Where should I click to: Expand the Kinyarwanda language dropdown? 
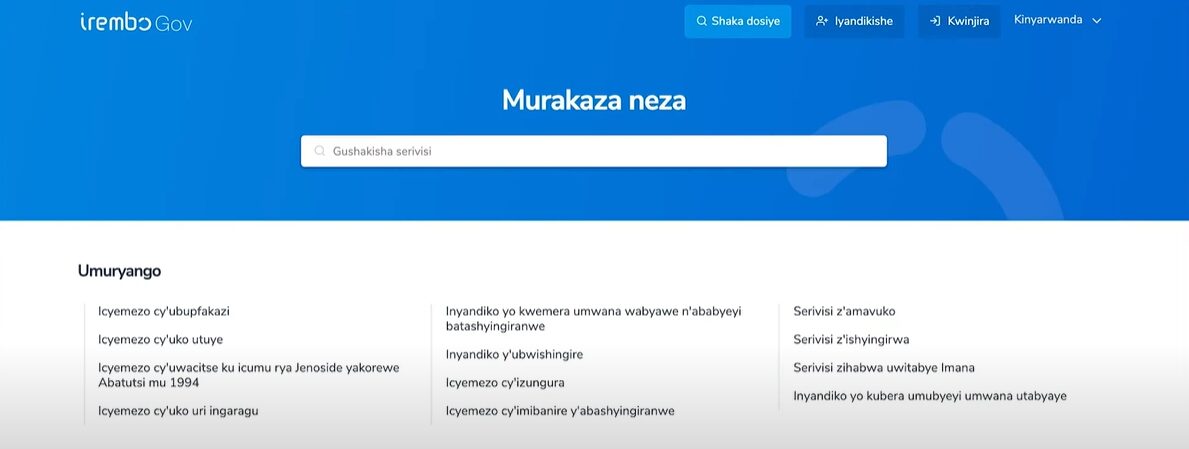point(1057,20)
